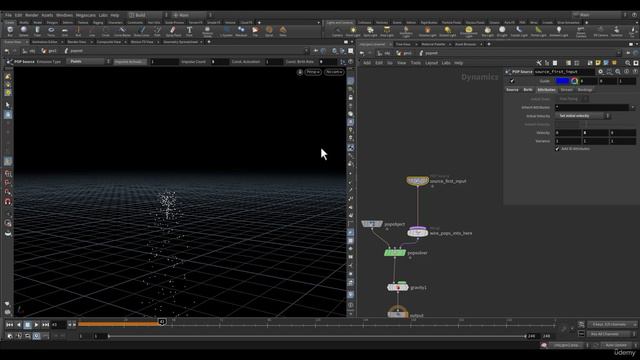Open the Build desktop dropdown
The image size is (640, 360).
coord(147,15)
